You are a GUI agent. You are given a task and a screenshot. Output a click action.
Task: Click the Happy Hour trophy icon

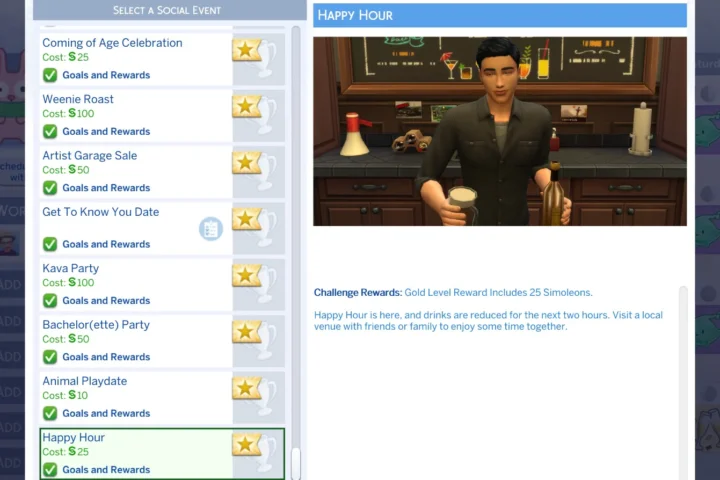pyautogui.click(x=253, y=453)
